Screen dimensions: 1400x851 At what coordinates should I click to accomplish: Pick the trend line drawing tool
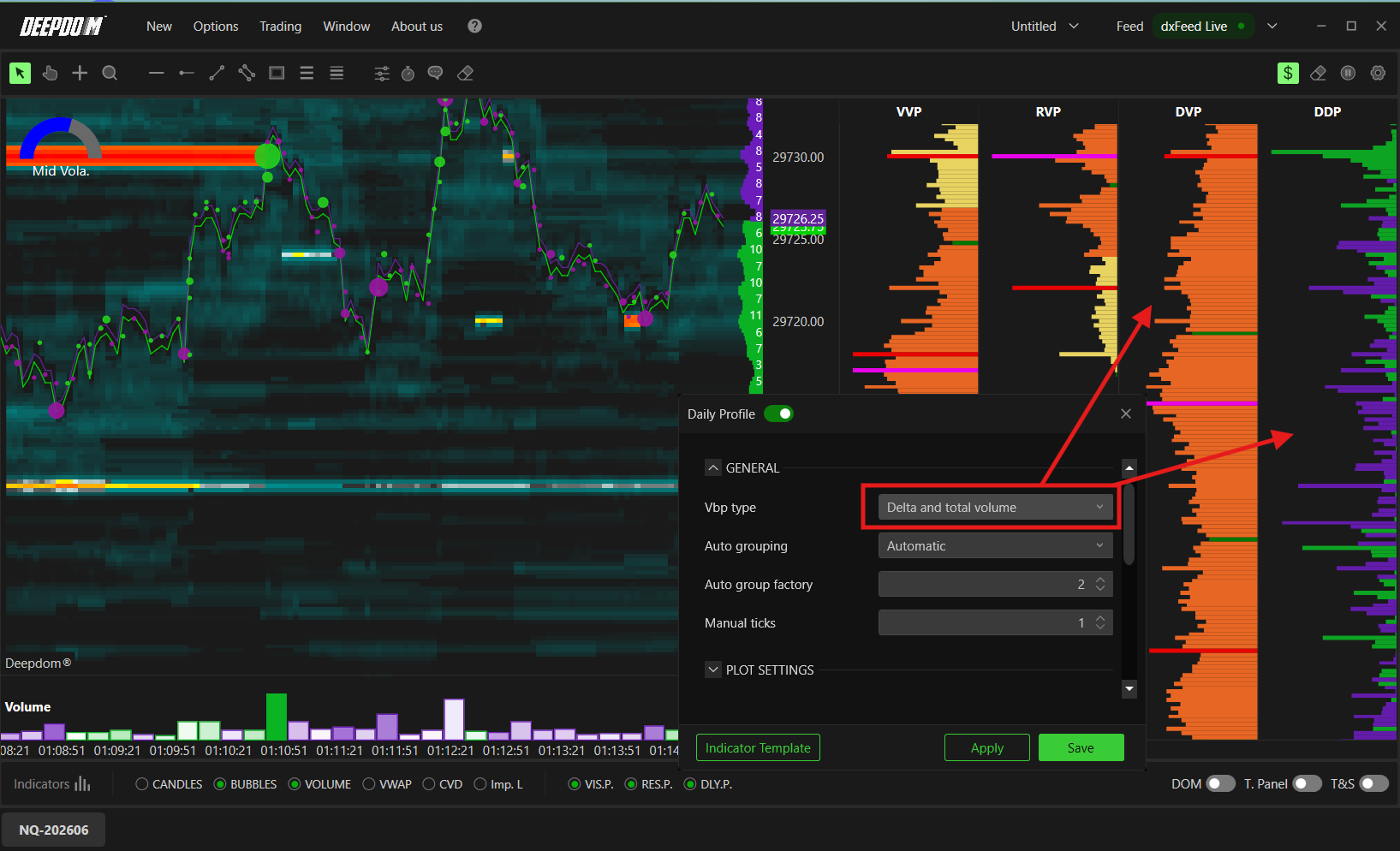tap(217, 74)
